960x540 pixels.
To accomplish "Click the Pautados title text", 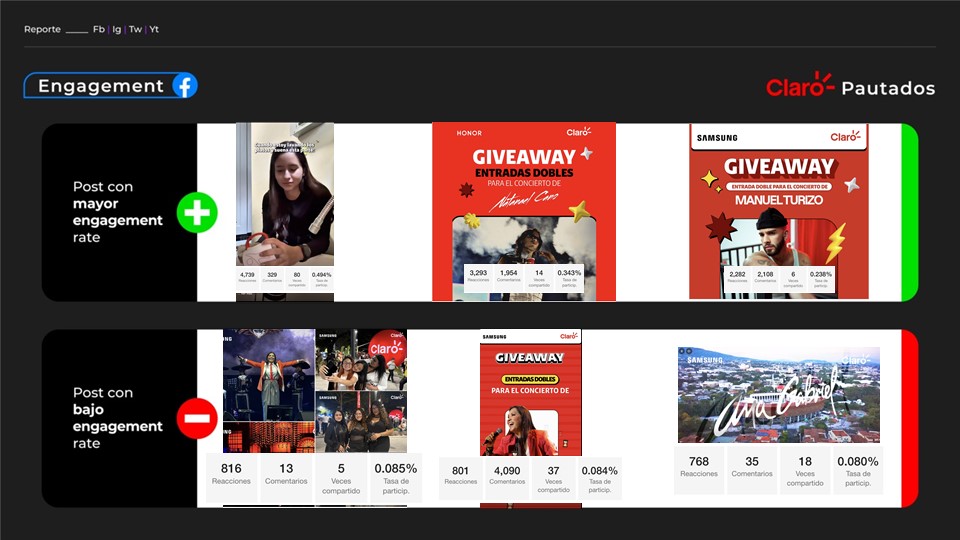I will pyautogui.click(x=888, y=88).
